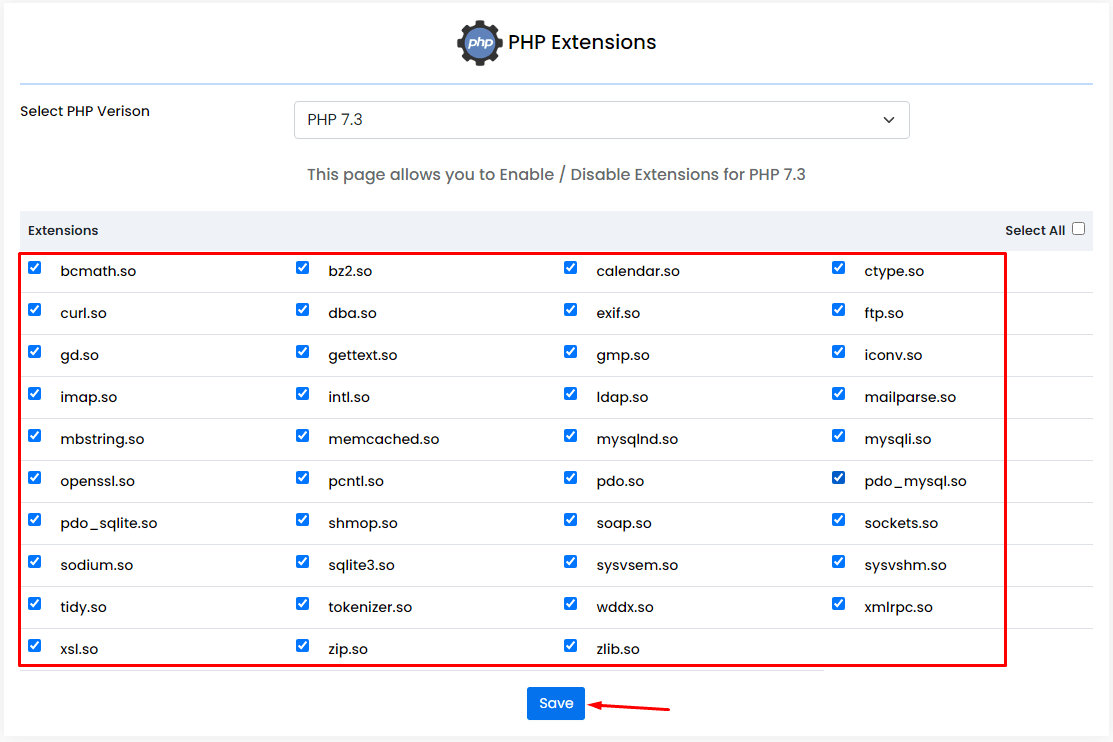1113x742 pixels.
Task: Toggle the zlib.so extension
Action: coord(571,645)
